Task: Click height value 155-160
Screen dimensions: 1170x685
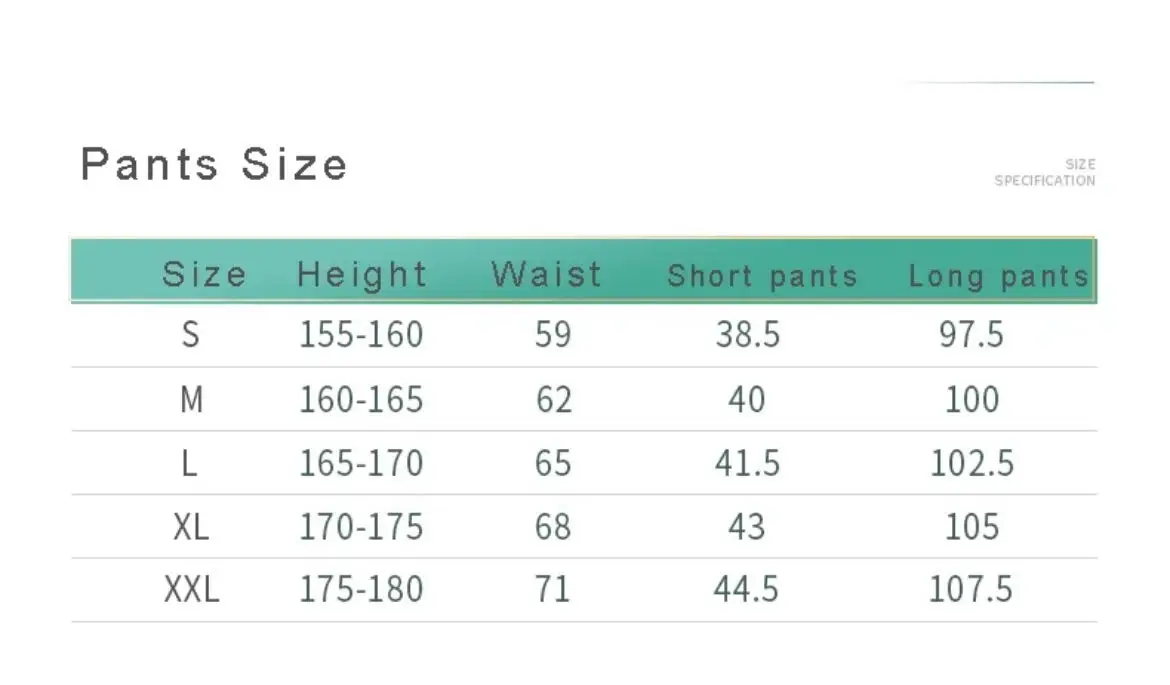Action: point(361,334)
